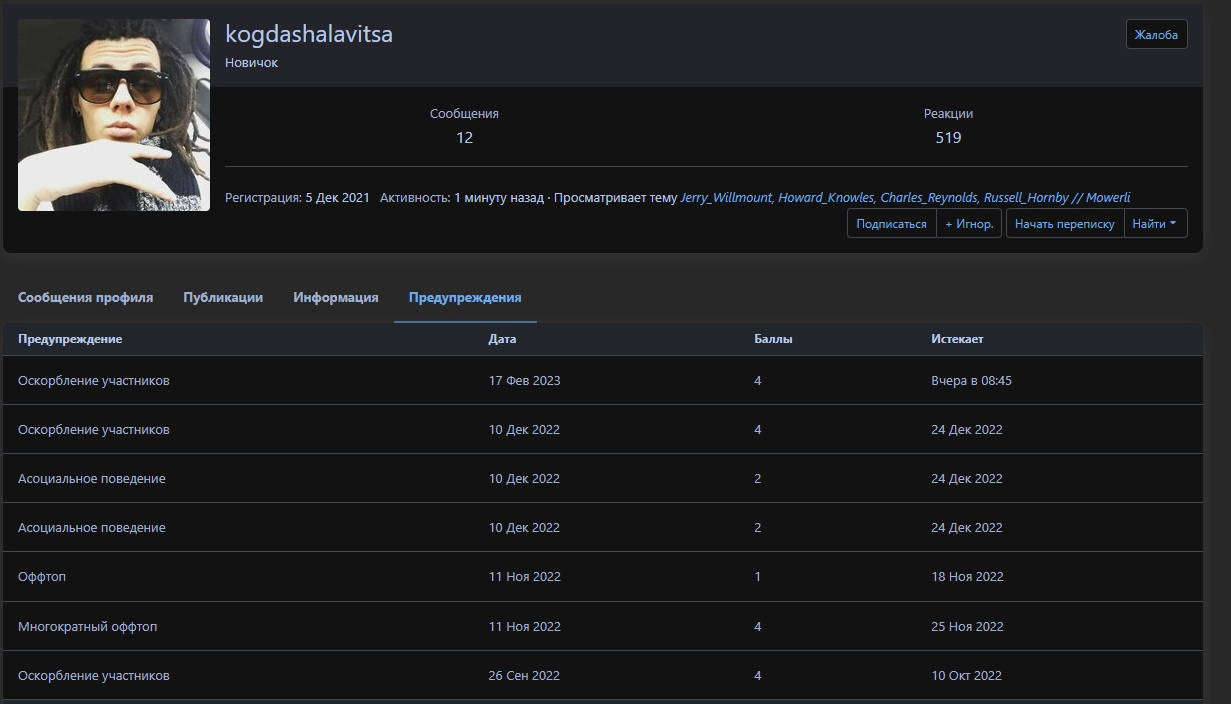Open the Оскорбление участников warning from 17 Фев 2023
The image size is (1231, 704).
(94, 381)
